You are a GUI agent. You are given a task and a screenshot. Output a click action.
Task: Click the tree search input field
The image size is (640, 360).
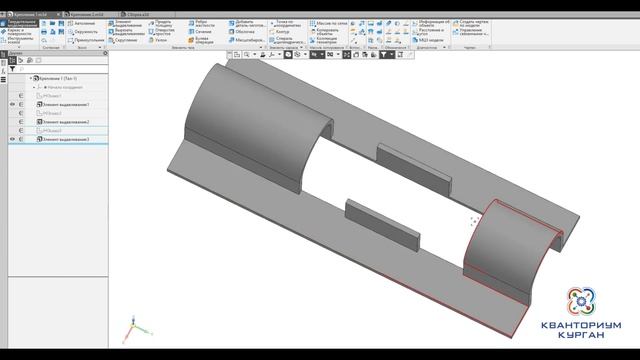coord(63,69)
